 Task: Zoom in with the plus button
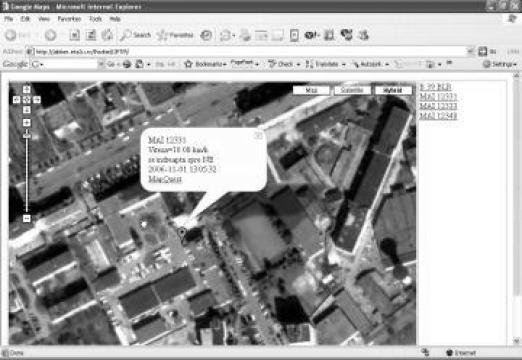27,123
